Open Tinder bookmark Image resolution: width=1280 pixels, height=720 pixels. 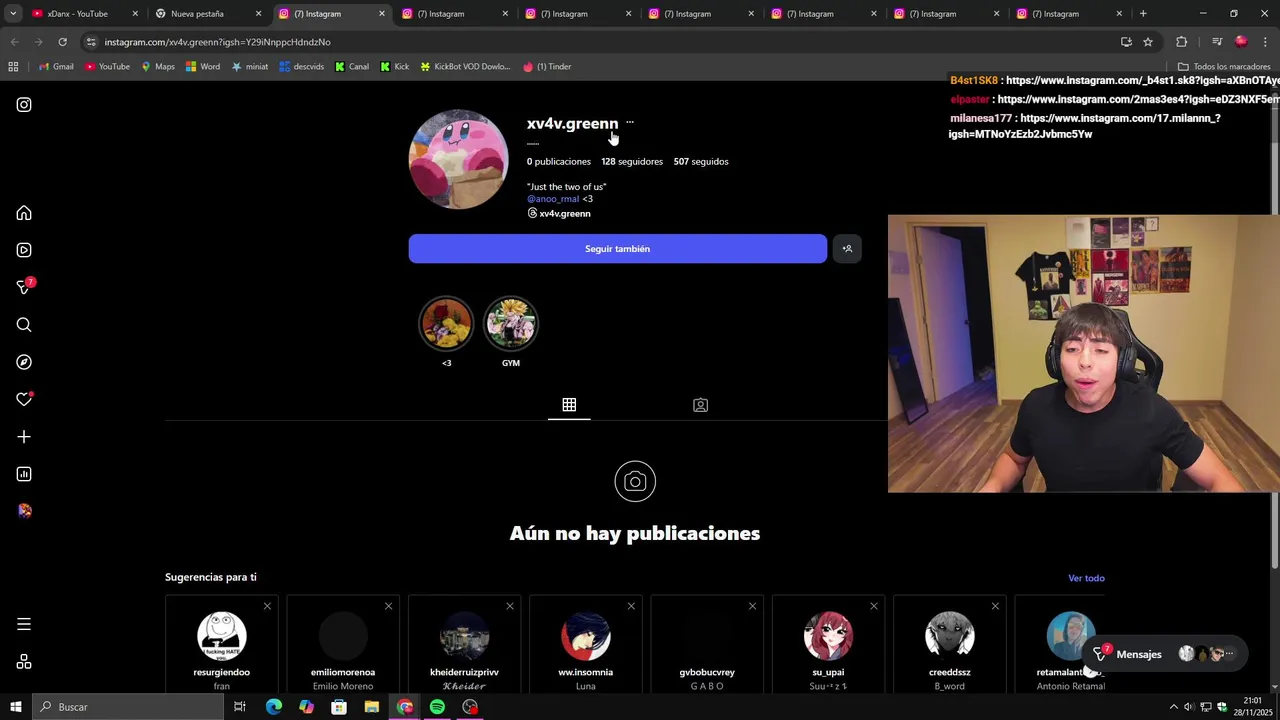pyautogui.click(x=547, y=67)
